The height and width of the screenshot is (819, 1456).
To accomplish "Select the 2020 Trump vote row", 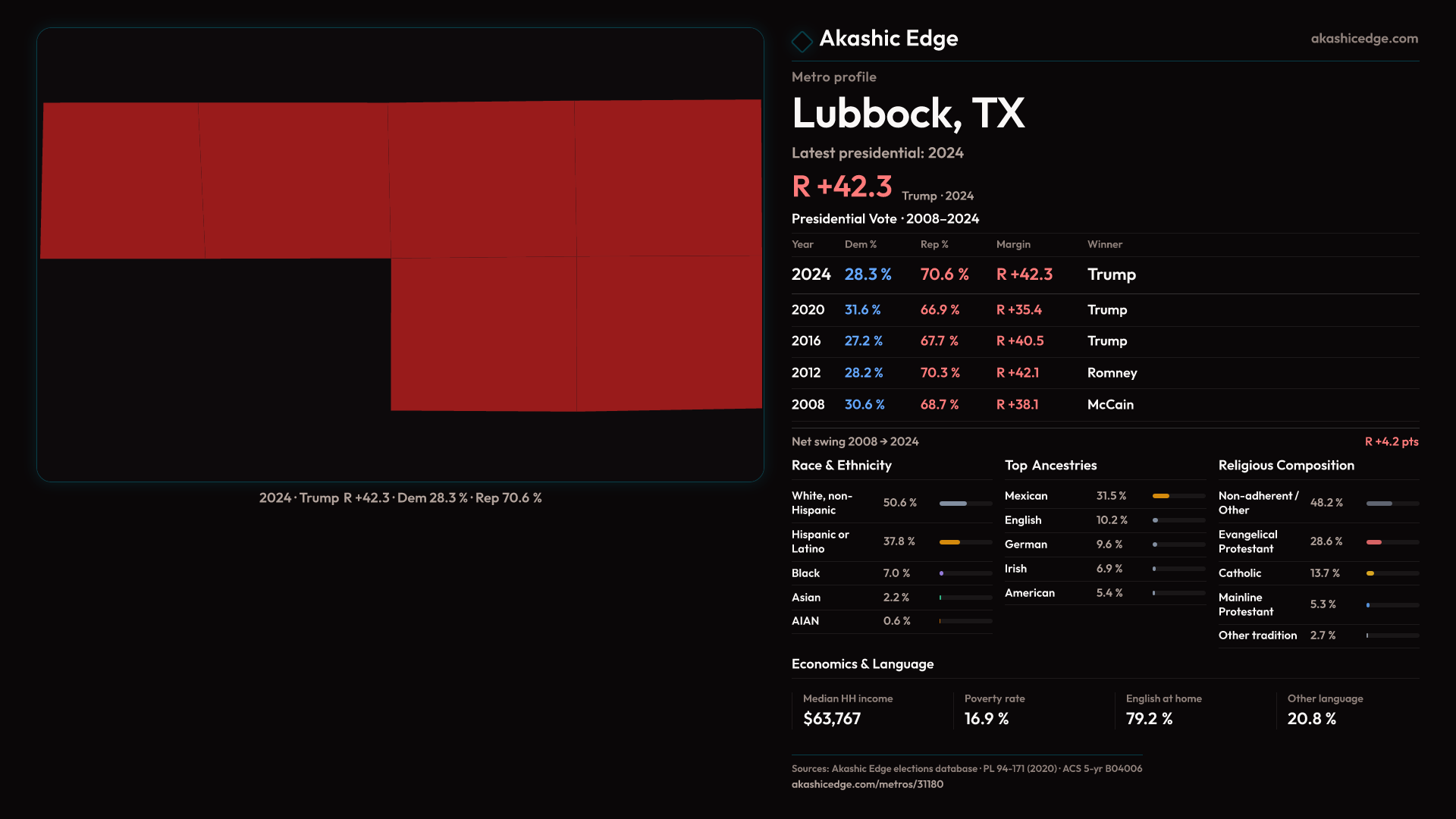I will point(963,310).
